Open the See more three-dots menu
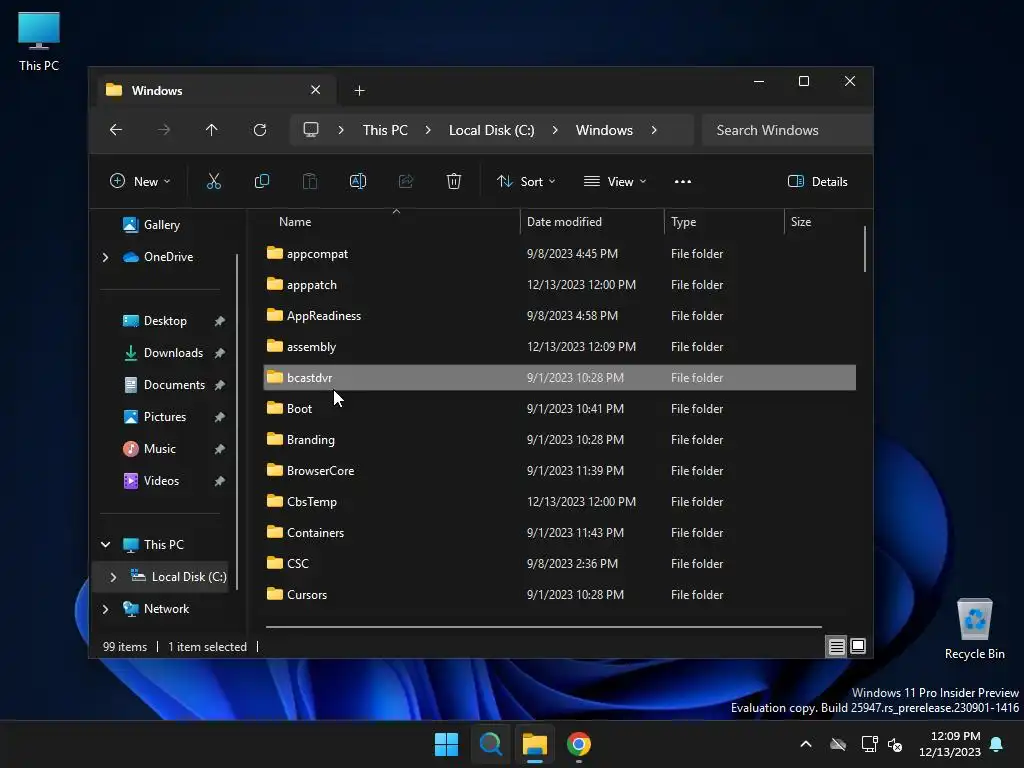This screenshot has width=1024, height=768. coord(682,182)
